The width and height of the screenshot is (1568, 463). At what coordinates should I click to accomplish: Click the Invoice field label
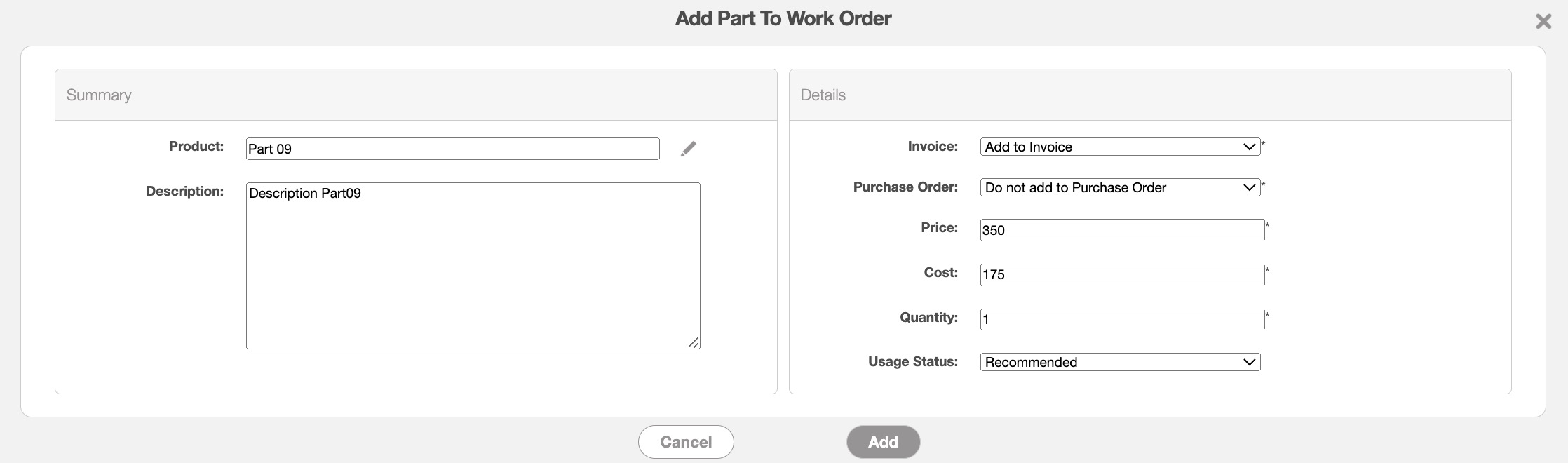point(932,147)
